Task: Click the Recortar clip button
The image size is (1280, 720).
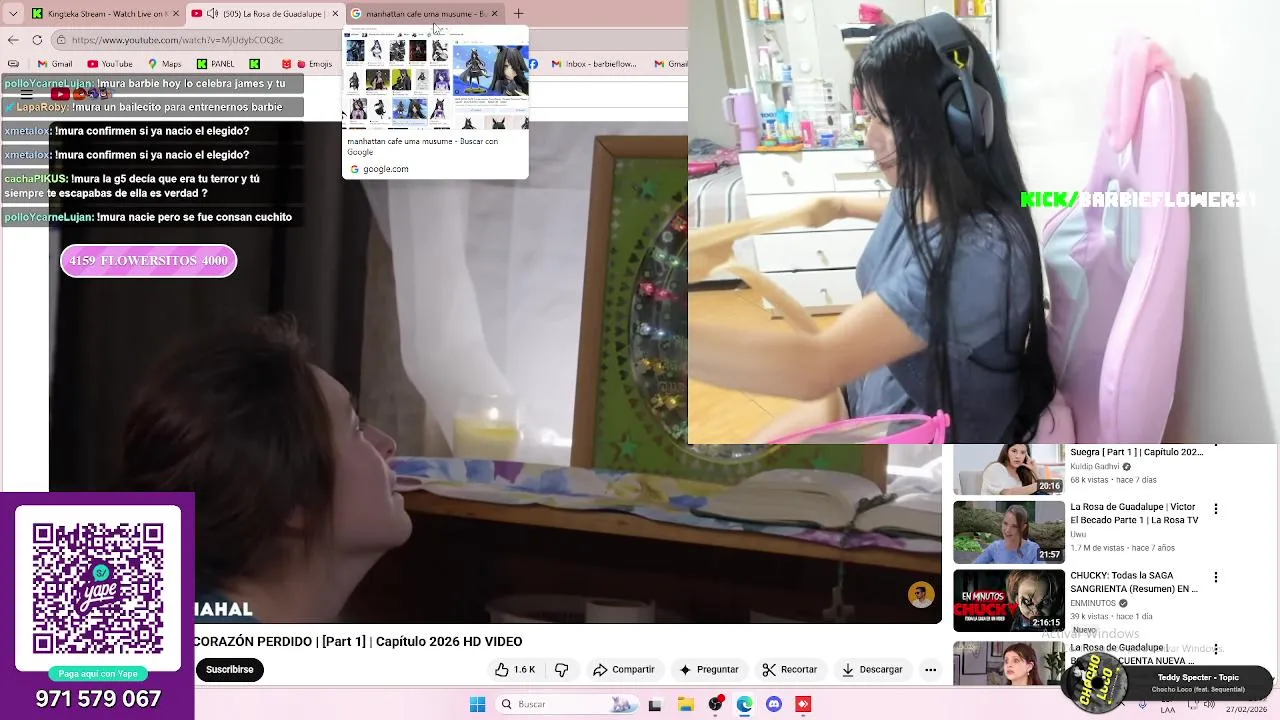Action: 790,670
